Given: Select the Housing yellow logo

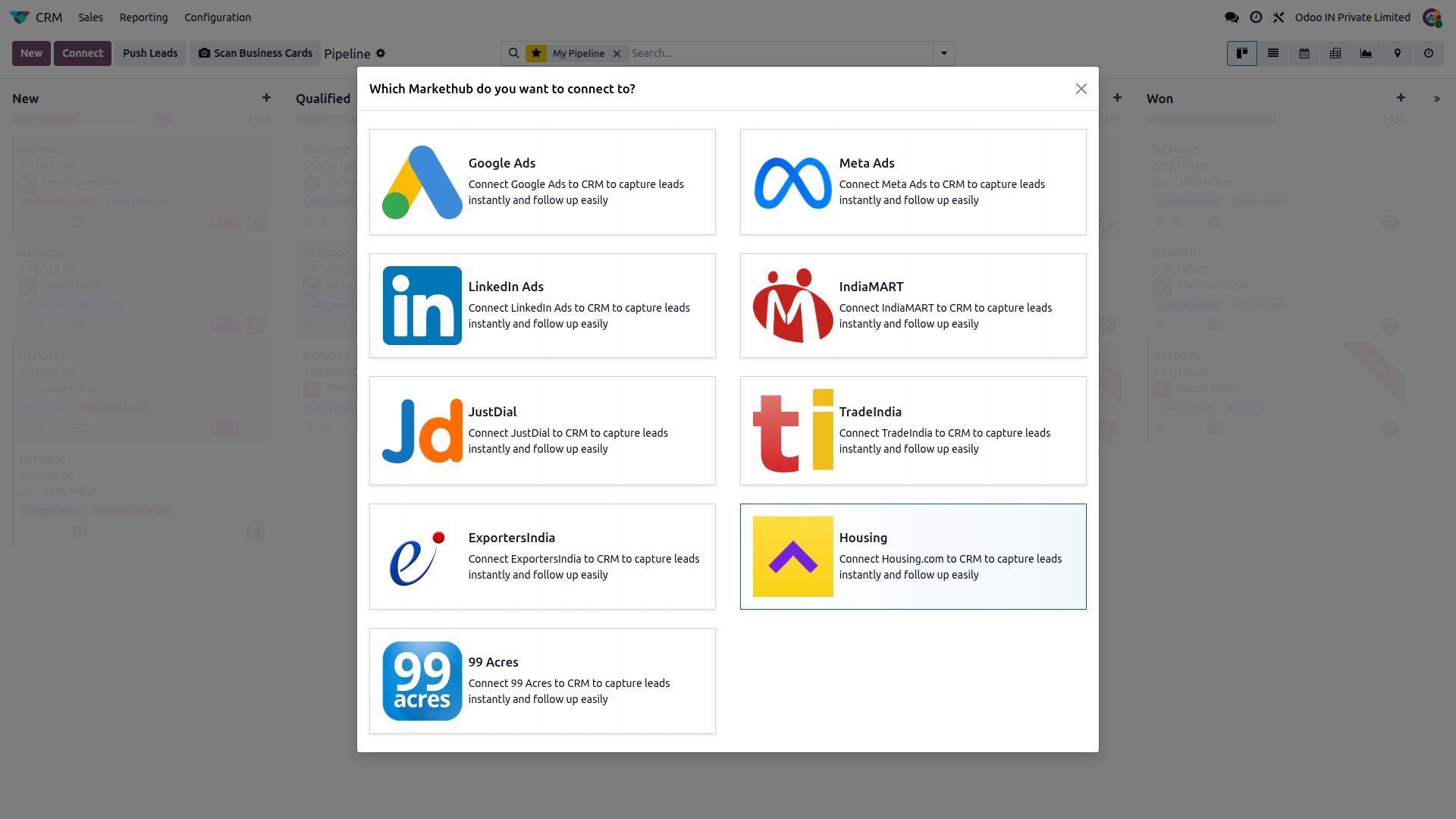Looking at the screenshot, I should point(792,557).
